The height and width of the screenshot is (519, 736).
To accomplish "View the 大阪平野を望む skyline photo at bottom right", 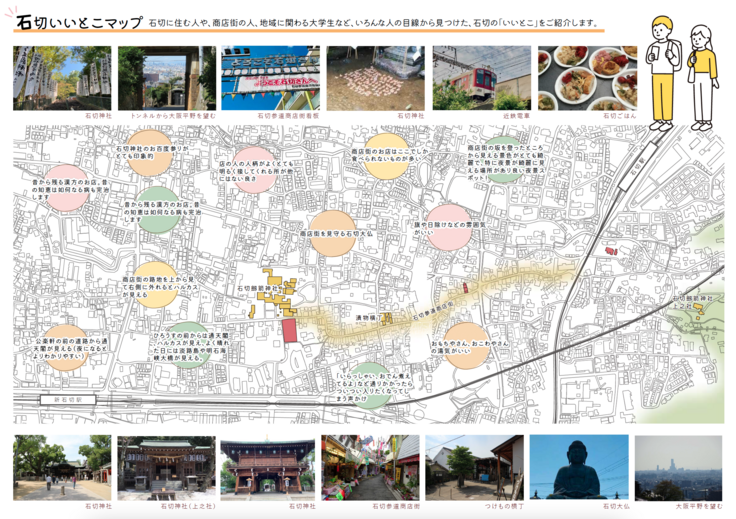I will [x=678, y=467].
